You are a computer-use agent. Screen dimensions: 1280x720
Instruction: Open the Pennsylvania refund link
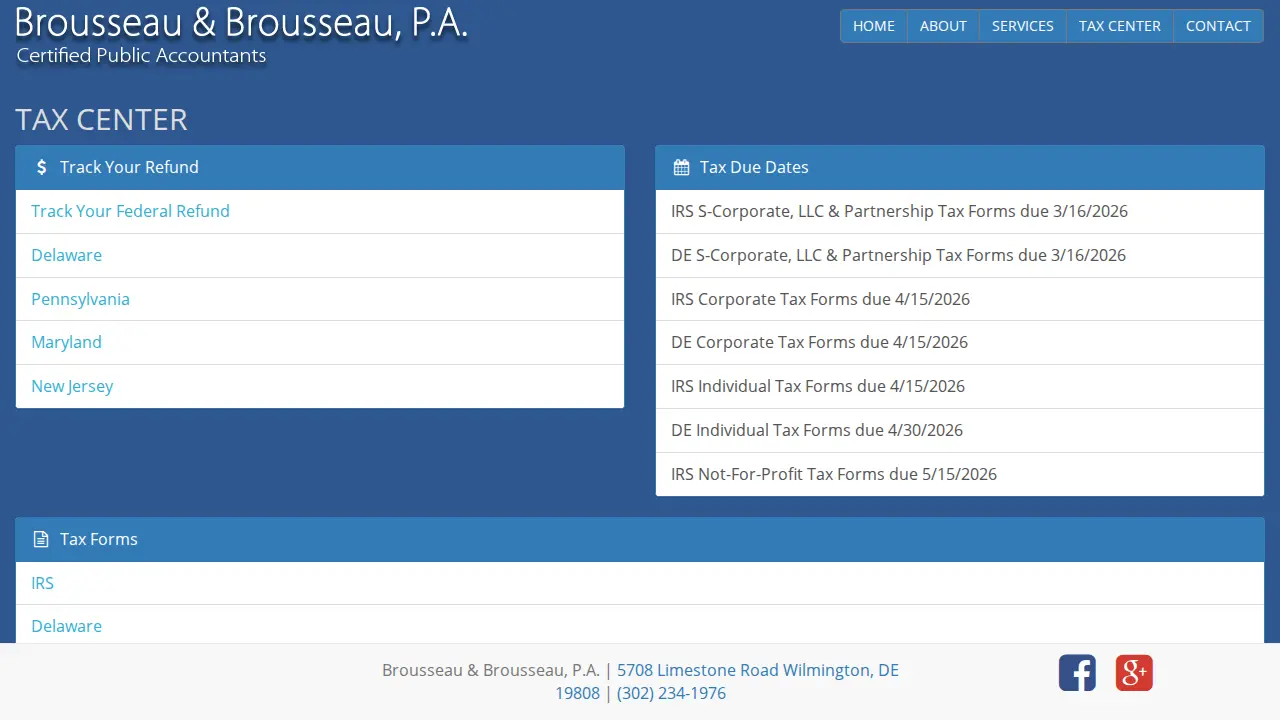coord(80,299)
